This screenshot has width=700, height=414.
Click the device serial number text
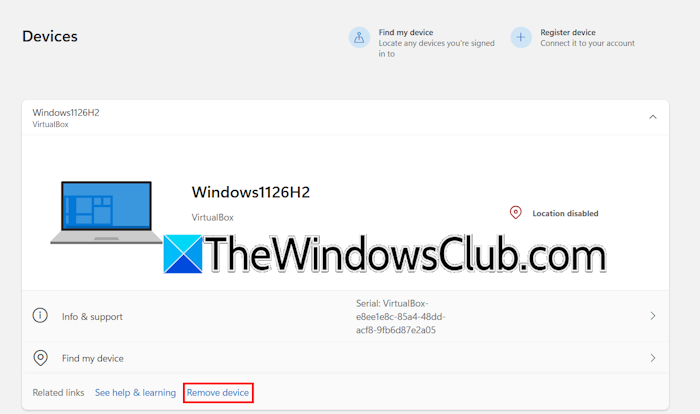(x=400, y=317)
